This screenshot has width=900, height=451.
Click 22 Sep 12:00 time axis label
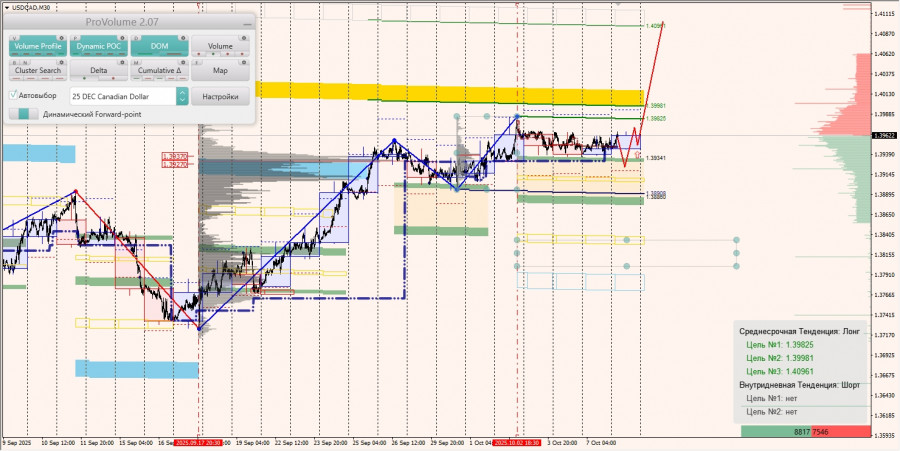[290, 443]
